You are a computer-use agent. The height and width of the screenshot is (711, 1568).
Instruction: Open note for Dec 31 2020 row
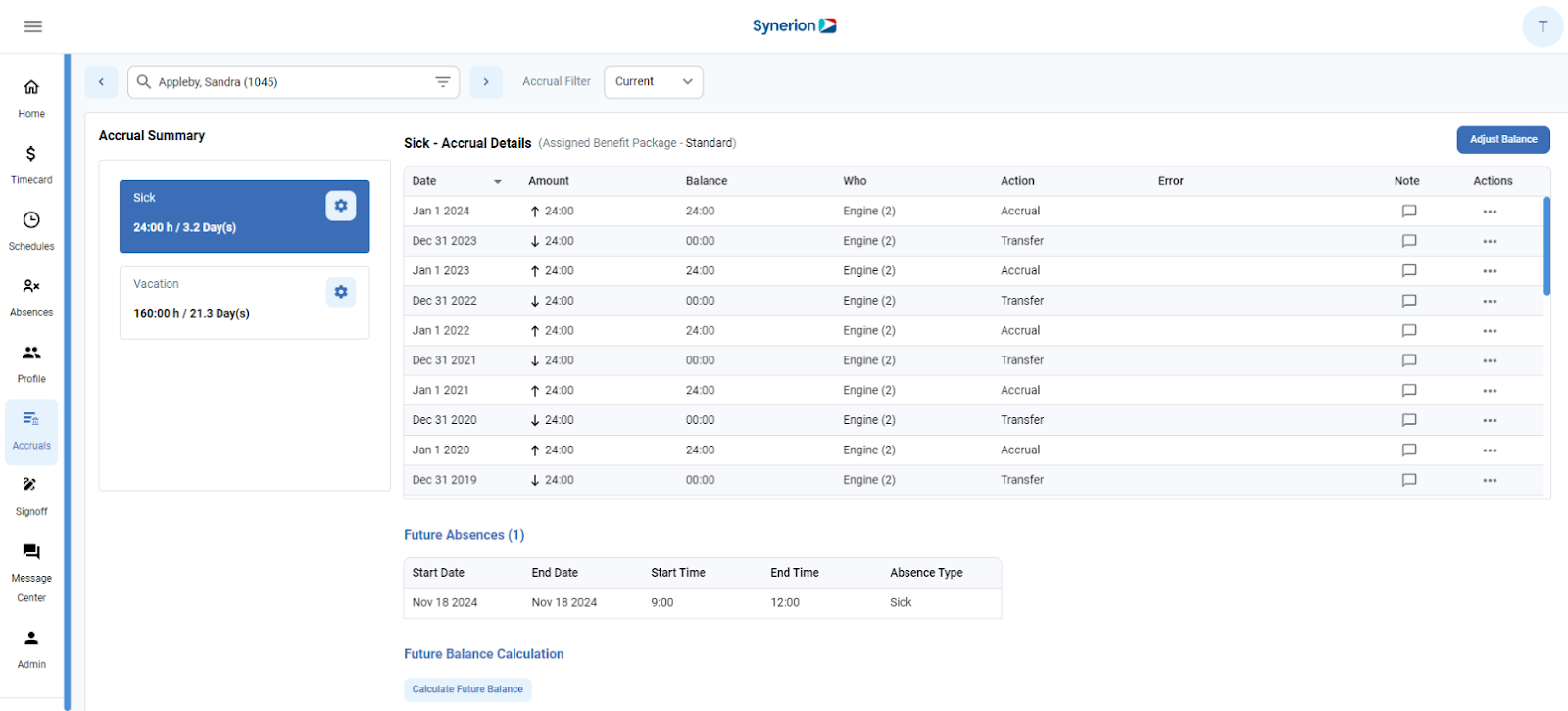point(1409,420)
